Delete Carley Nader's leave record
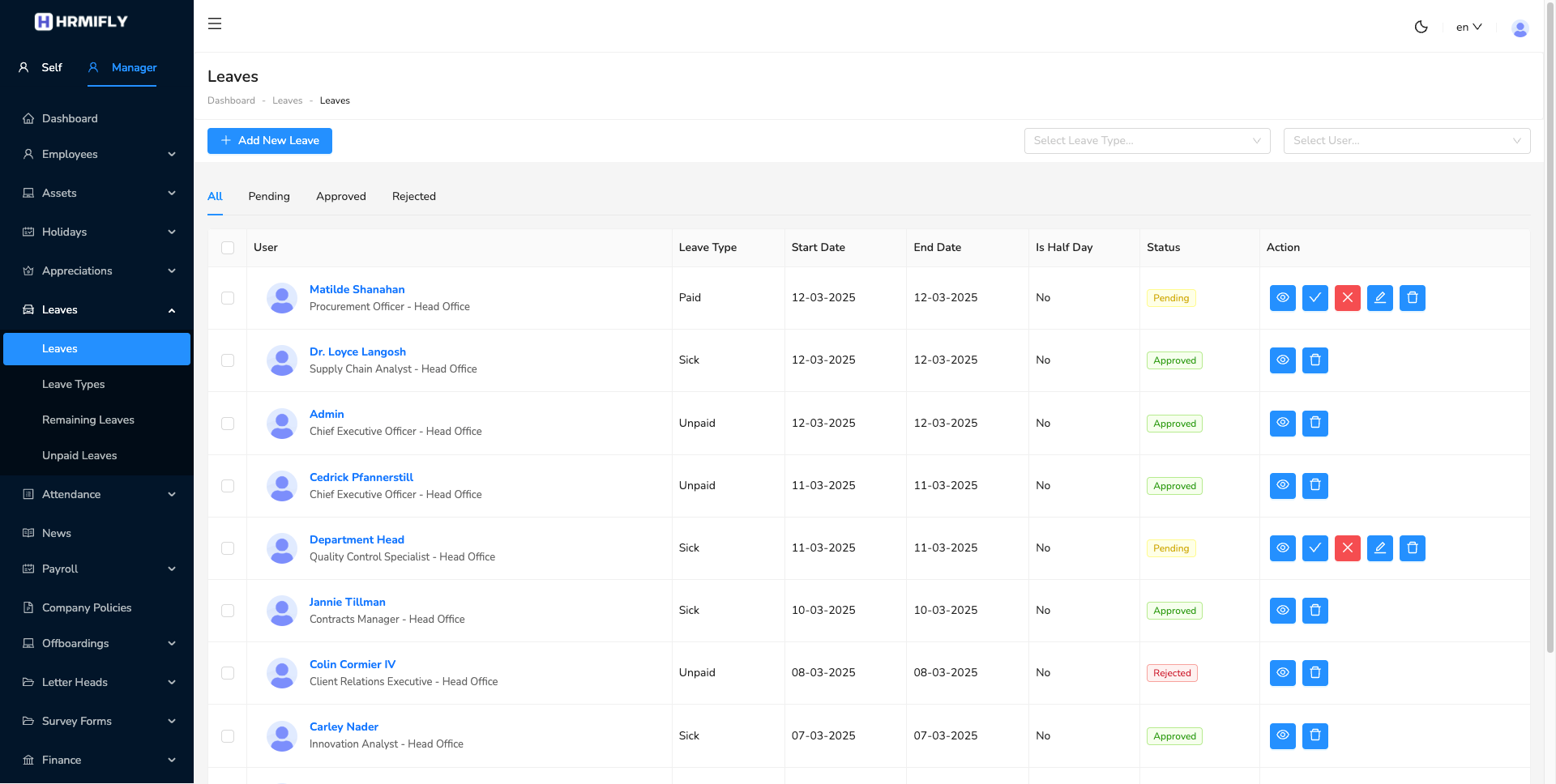The image size is (1556, 784). point(1314,736)
